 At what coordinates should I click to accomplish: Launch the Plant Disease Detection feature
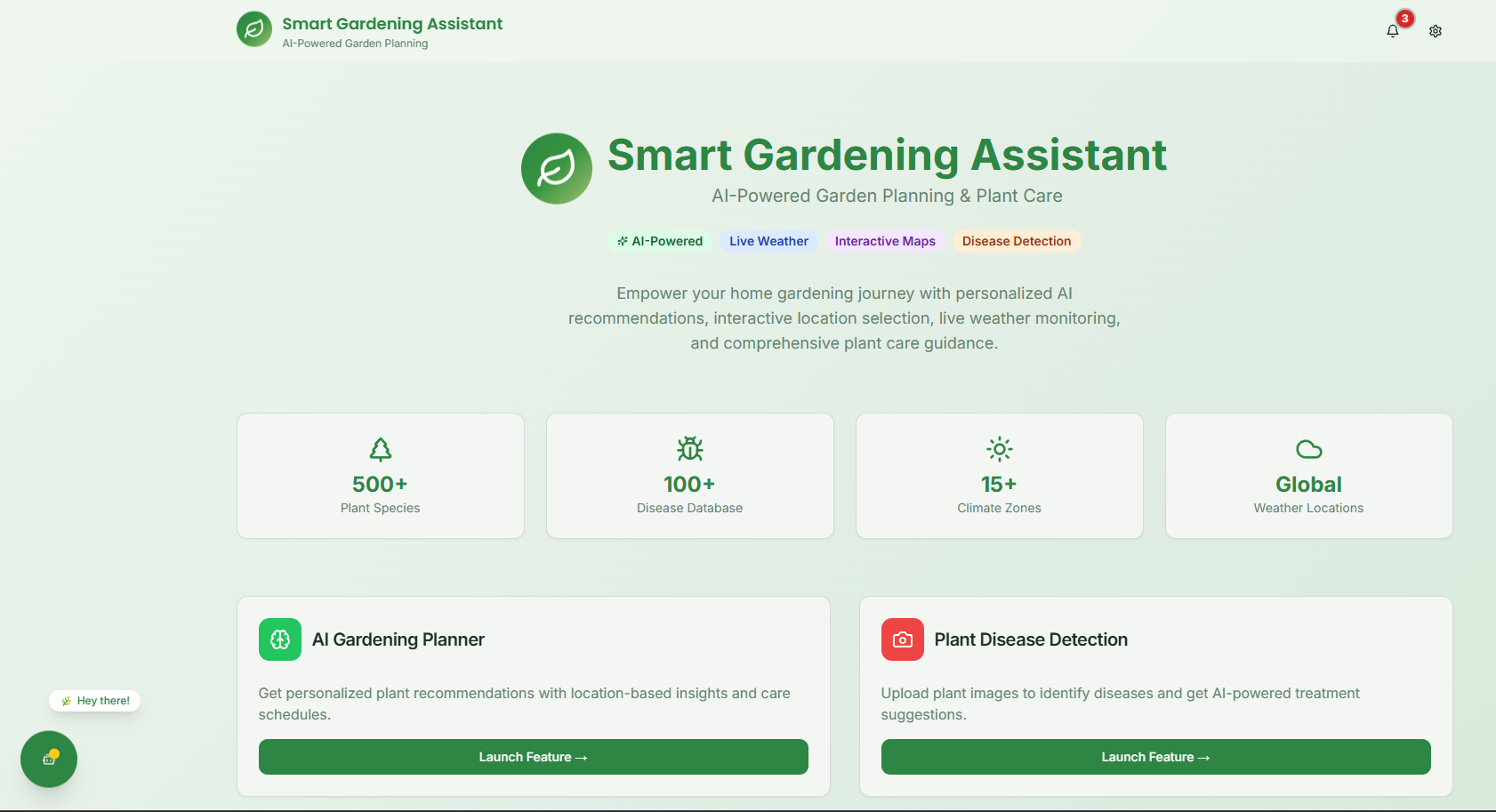[x=1156, y=757]
